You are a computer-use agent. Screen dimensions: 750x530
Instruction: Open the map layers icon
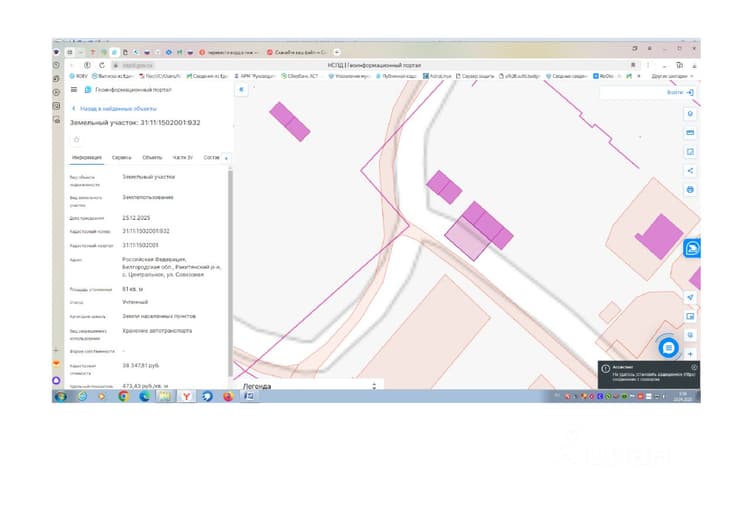coord(690,335)
